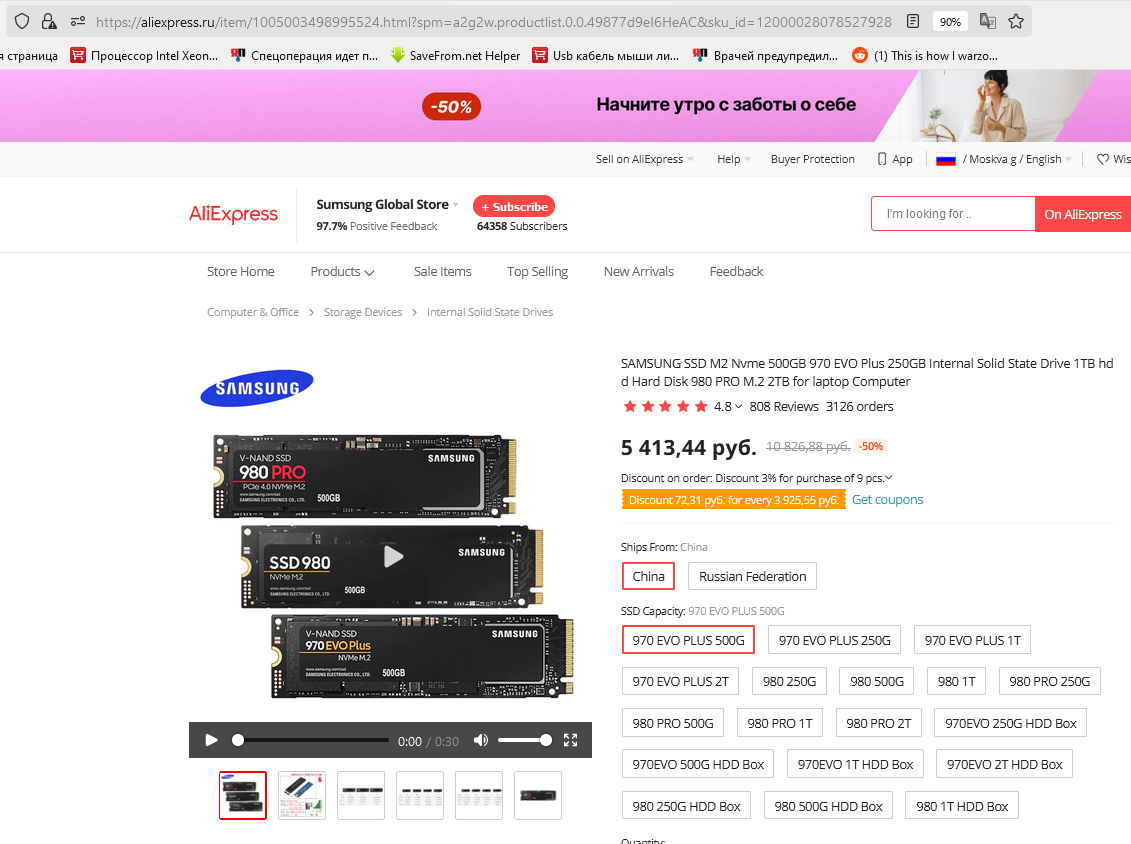Open the Sale Items tab
Image resolution: width=1131 pixels, height=844 pixels.
click(442, 271)
